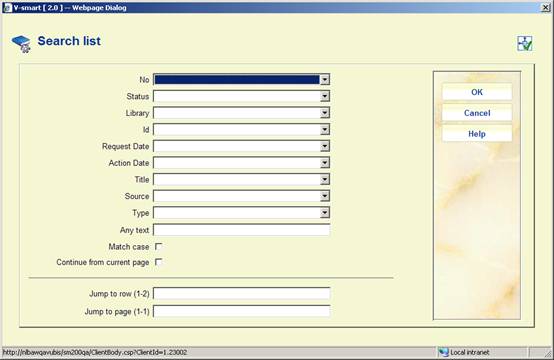
Task: Open the No dropdown list
Action: tap(324, 79)
